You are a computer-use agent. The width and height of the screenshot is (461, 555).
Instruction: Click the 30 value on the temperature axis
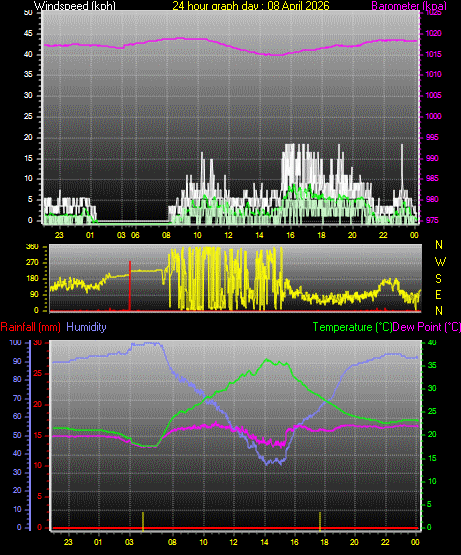432,388
